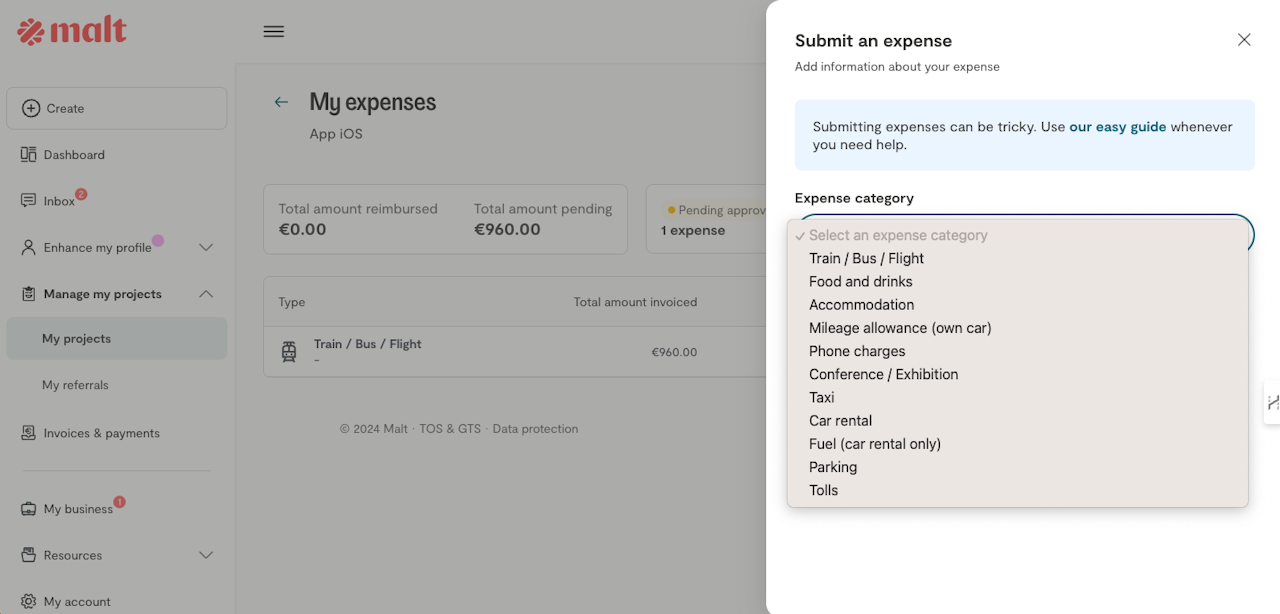Click the back arrow beside My expenses

pyautogui.click(x=281, y=102)
